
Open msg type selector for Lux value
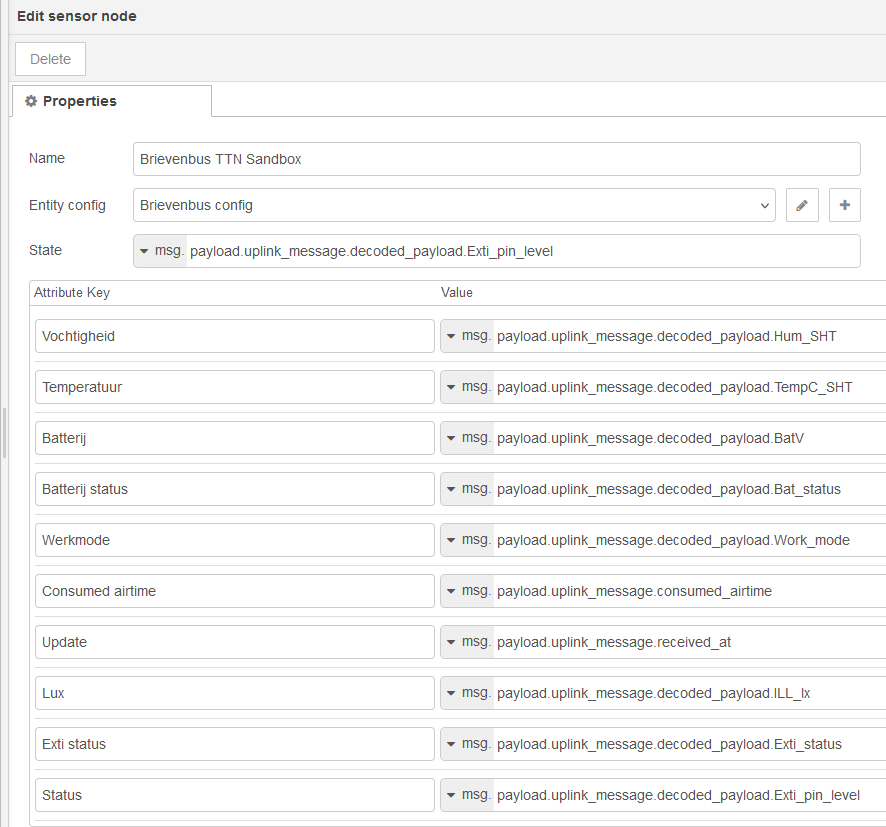point(467,693)
